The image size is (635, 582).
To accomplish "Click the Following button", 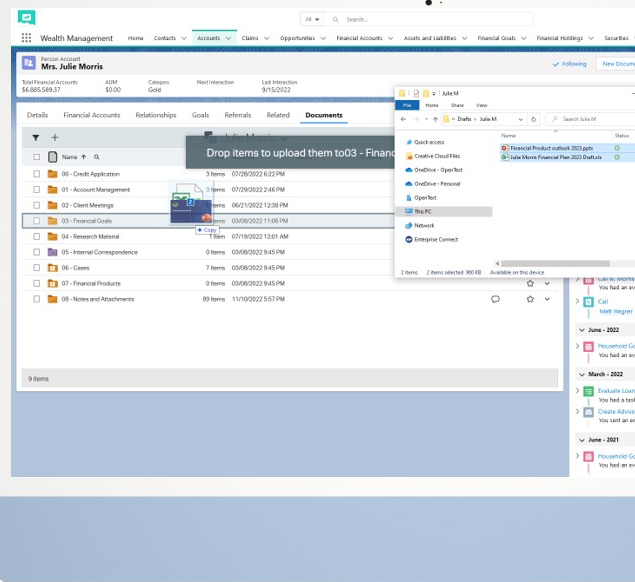I will (x=570, y=63).
